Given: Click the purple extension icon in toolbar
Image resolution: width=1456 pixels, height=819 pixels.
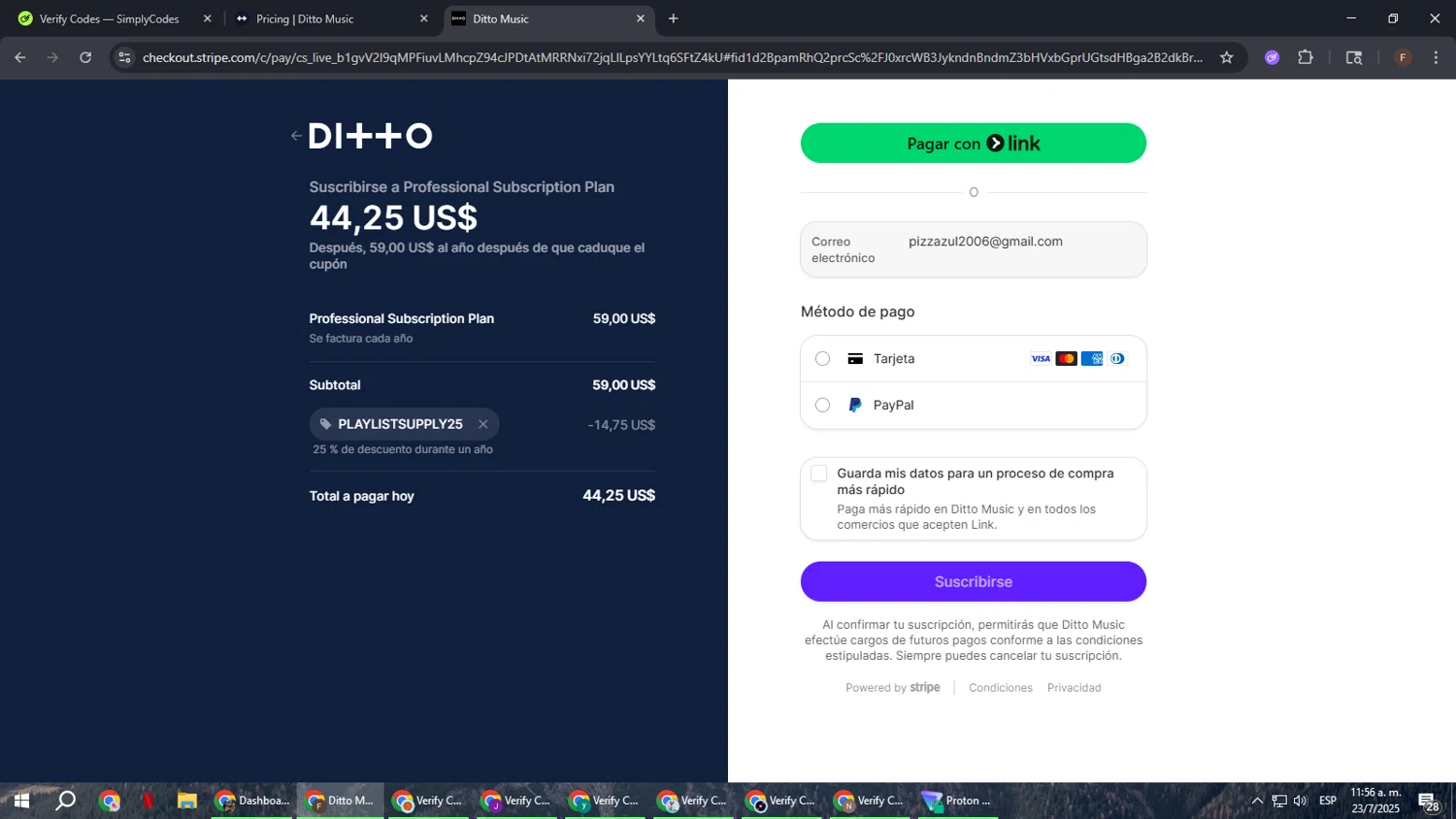Looking at the screenshot, I should (1272, 57).
